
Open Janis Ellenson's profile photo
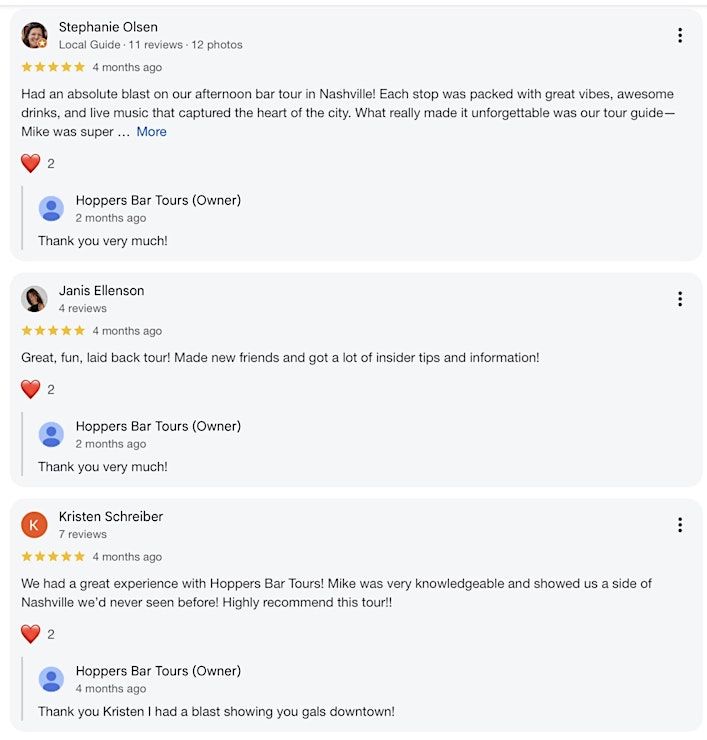[x=34, y=299]
